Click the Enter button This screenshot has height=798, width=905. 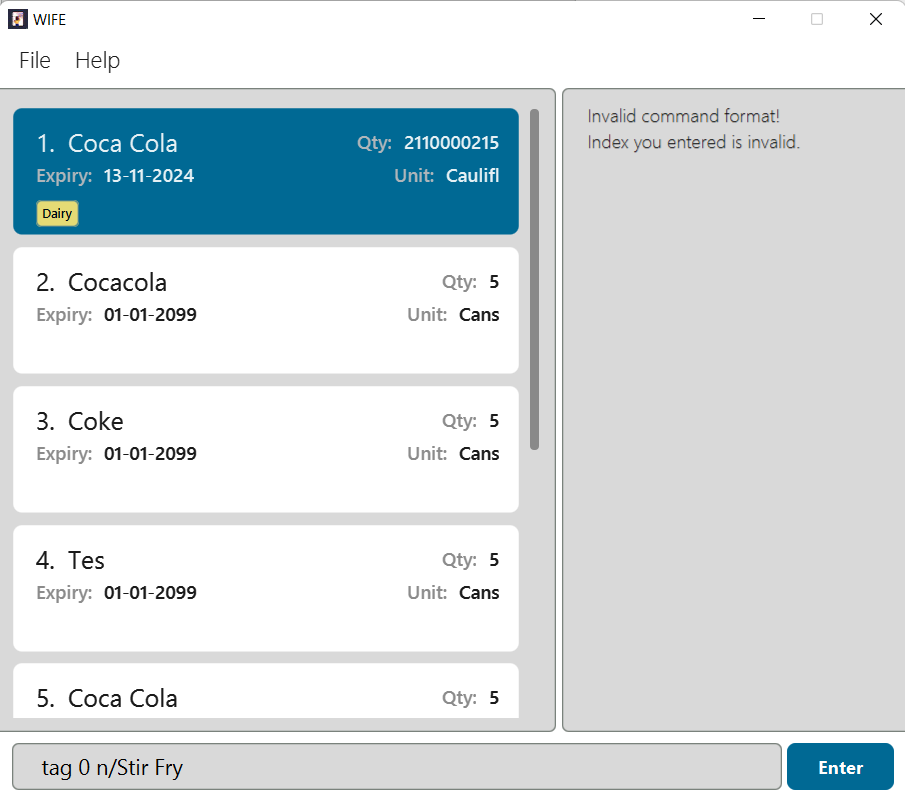point(840,767)
